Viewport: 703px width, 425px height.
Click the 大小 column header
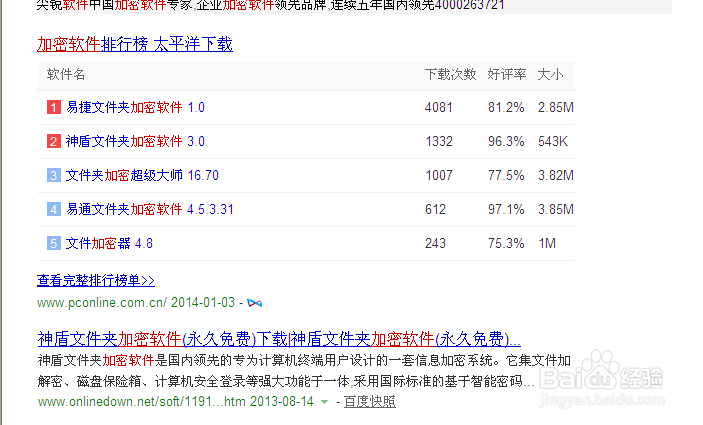pos(550,74)
